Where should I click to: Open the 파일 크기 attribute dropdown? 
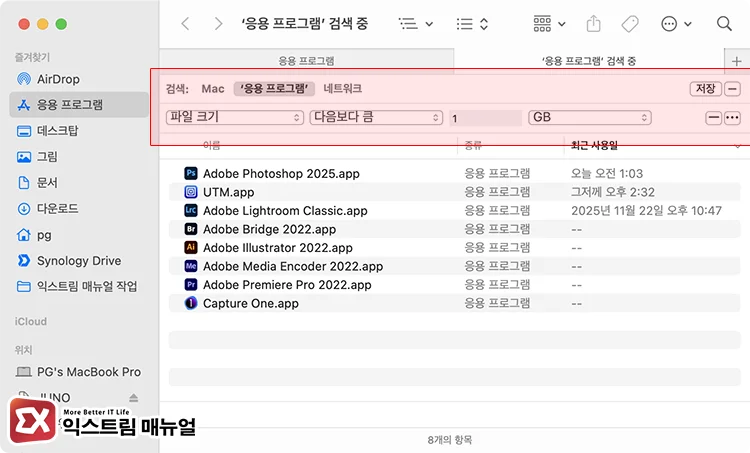tap(235, 117)
